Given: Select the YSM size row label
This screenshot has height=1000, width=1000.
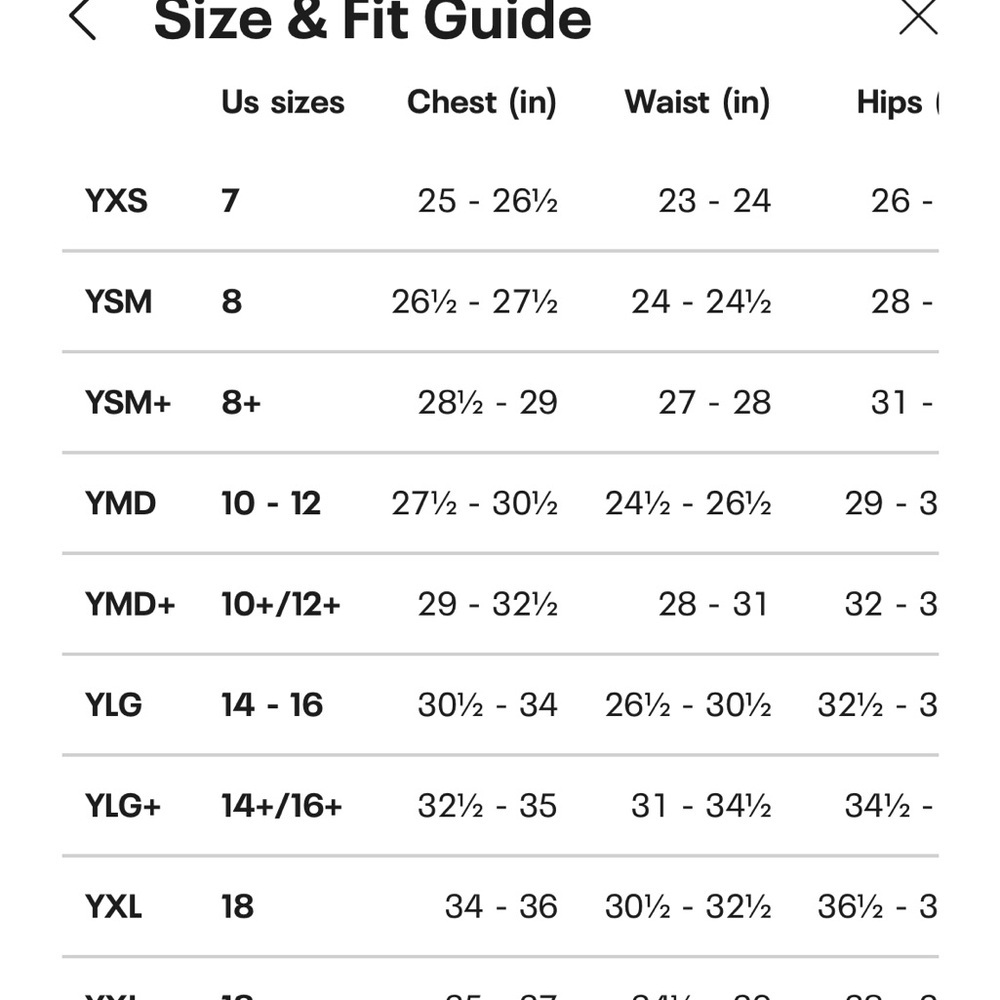Looking at the screenshot, I should [x=118, y=301].
